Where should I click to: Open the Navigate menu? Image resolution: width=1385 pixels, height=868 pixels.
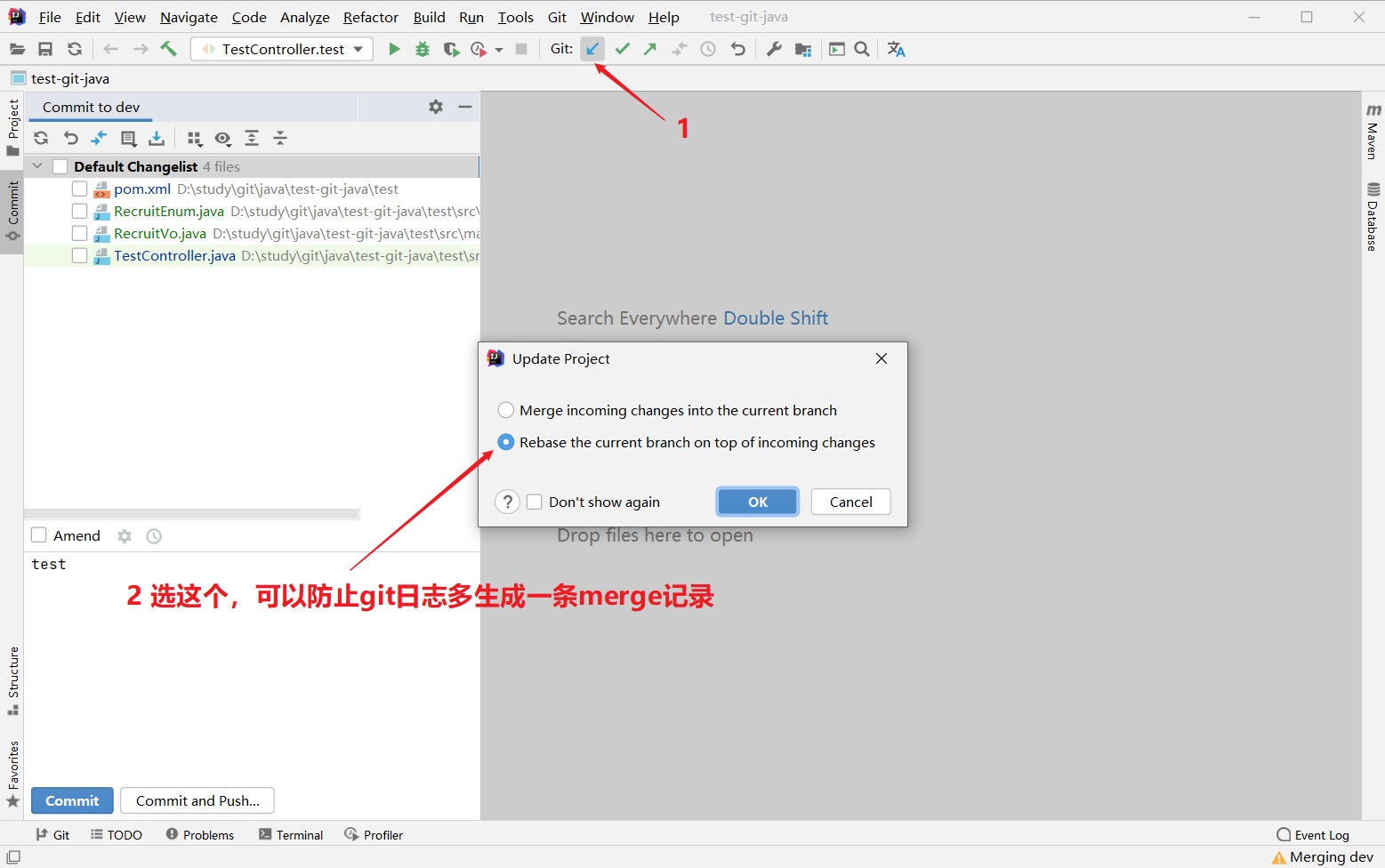pyautogui.click(x=189, y=17)
